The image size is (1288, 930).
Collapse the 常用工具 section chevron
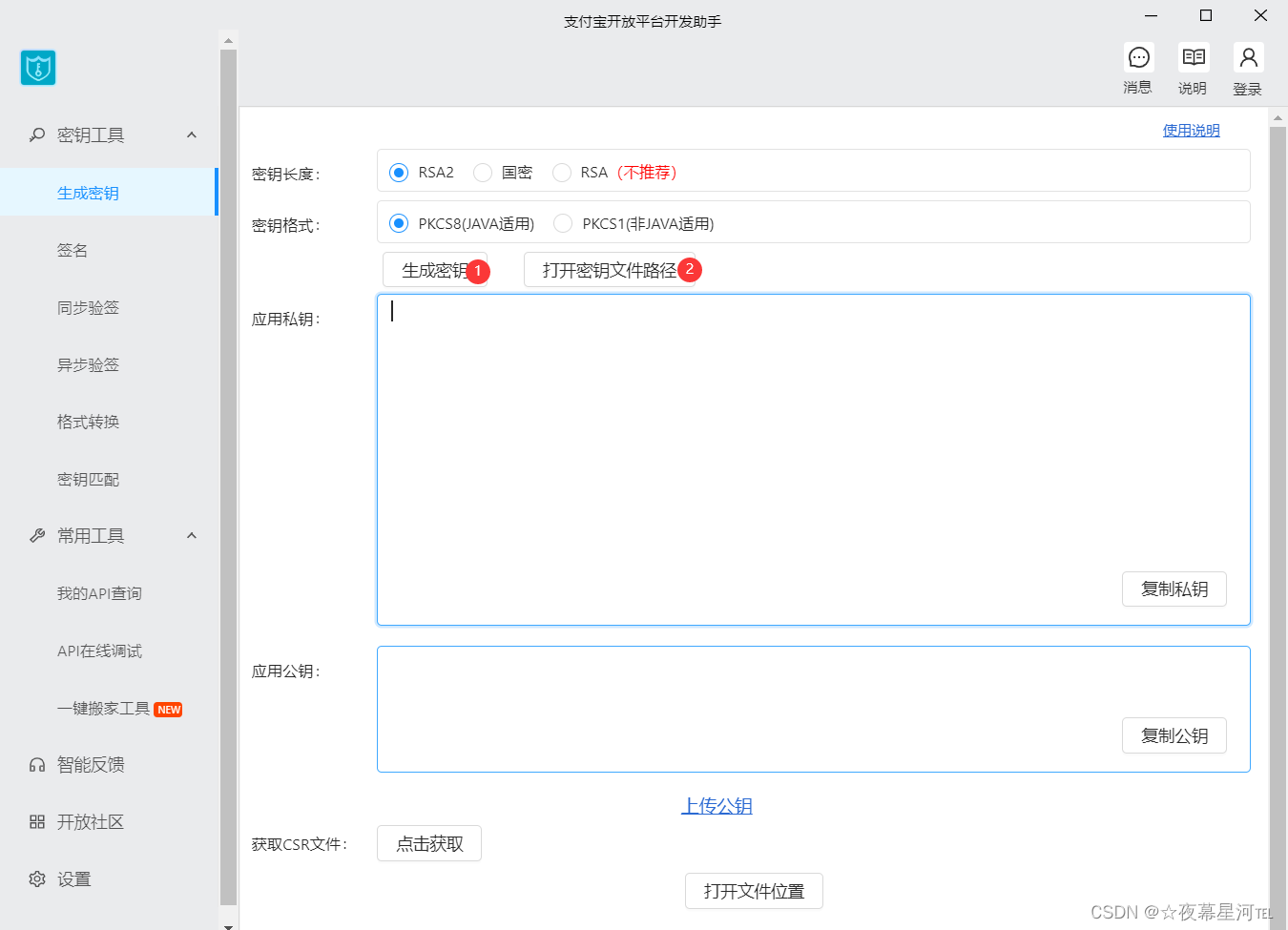[192, 536]
